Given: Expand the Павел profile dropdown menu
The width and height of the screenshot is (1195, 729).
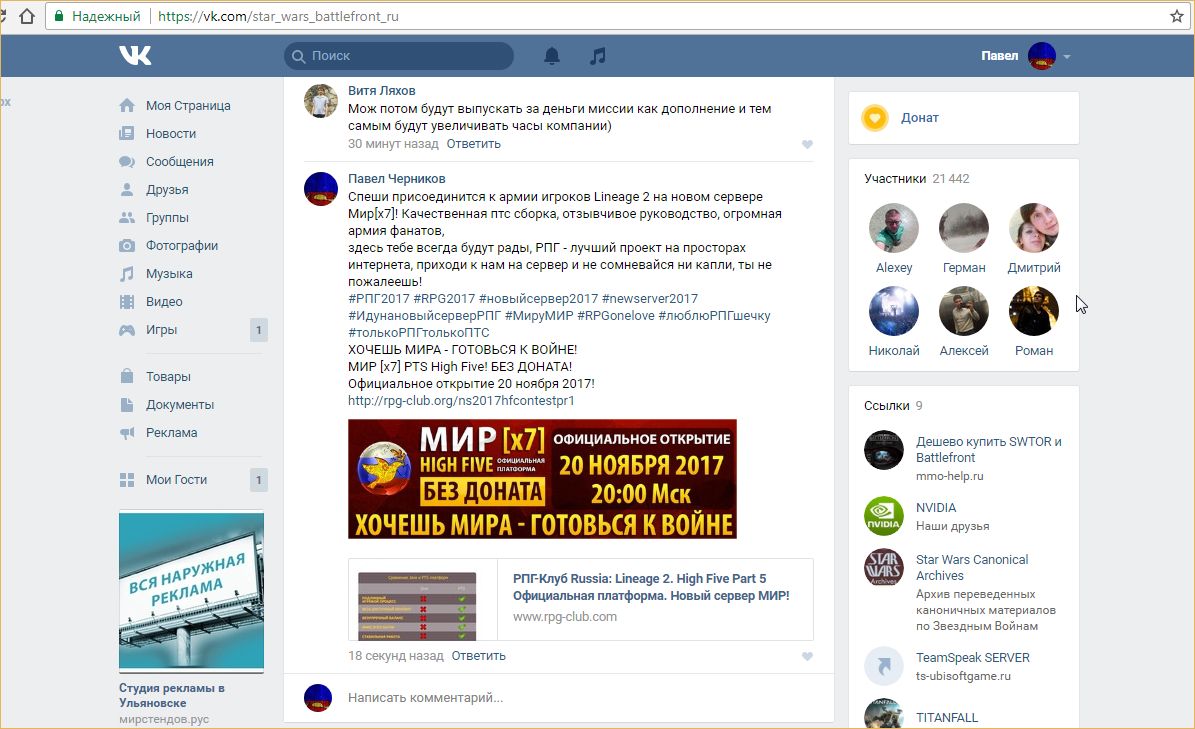Looking at the screenshot, I should [x=1067, y=57].
